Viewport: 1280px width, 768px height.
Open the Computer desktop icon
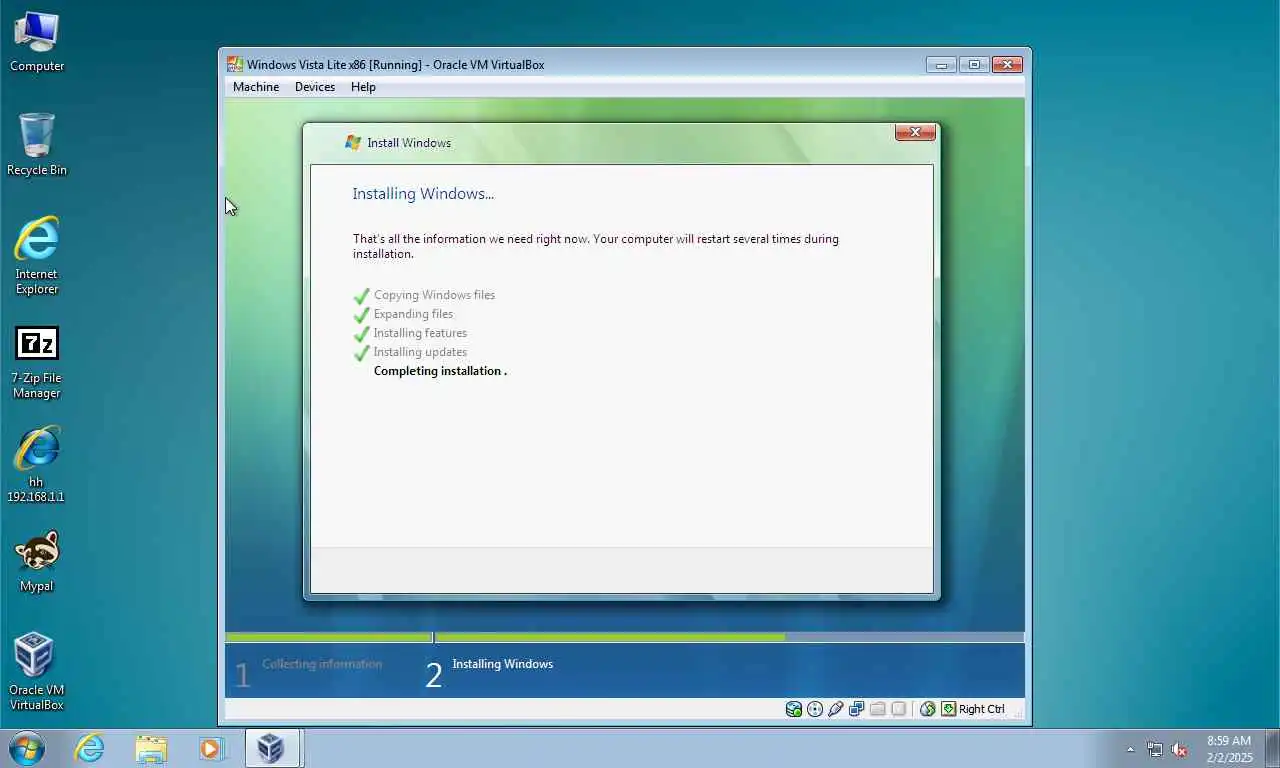click(x=37, y=42)
